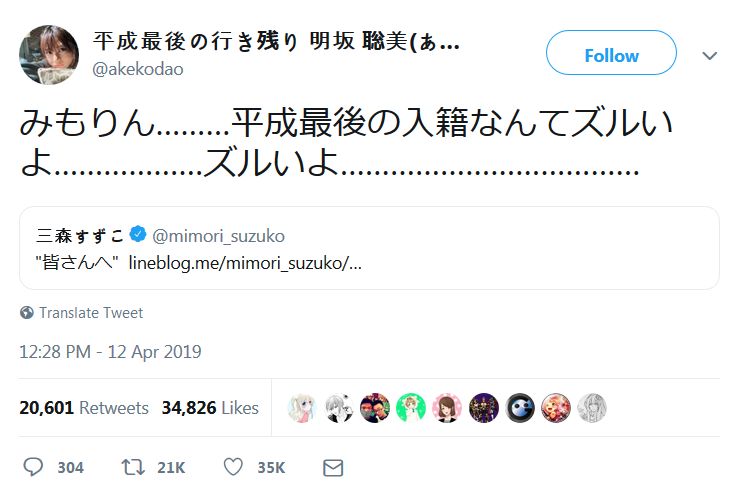733x500 pixels.
Task: Click the 12:28 PM - 12 Apr 2019 timestamp
Action: point(111,352)
